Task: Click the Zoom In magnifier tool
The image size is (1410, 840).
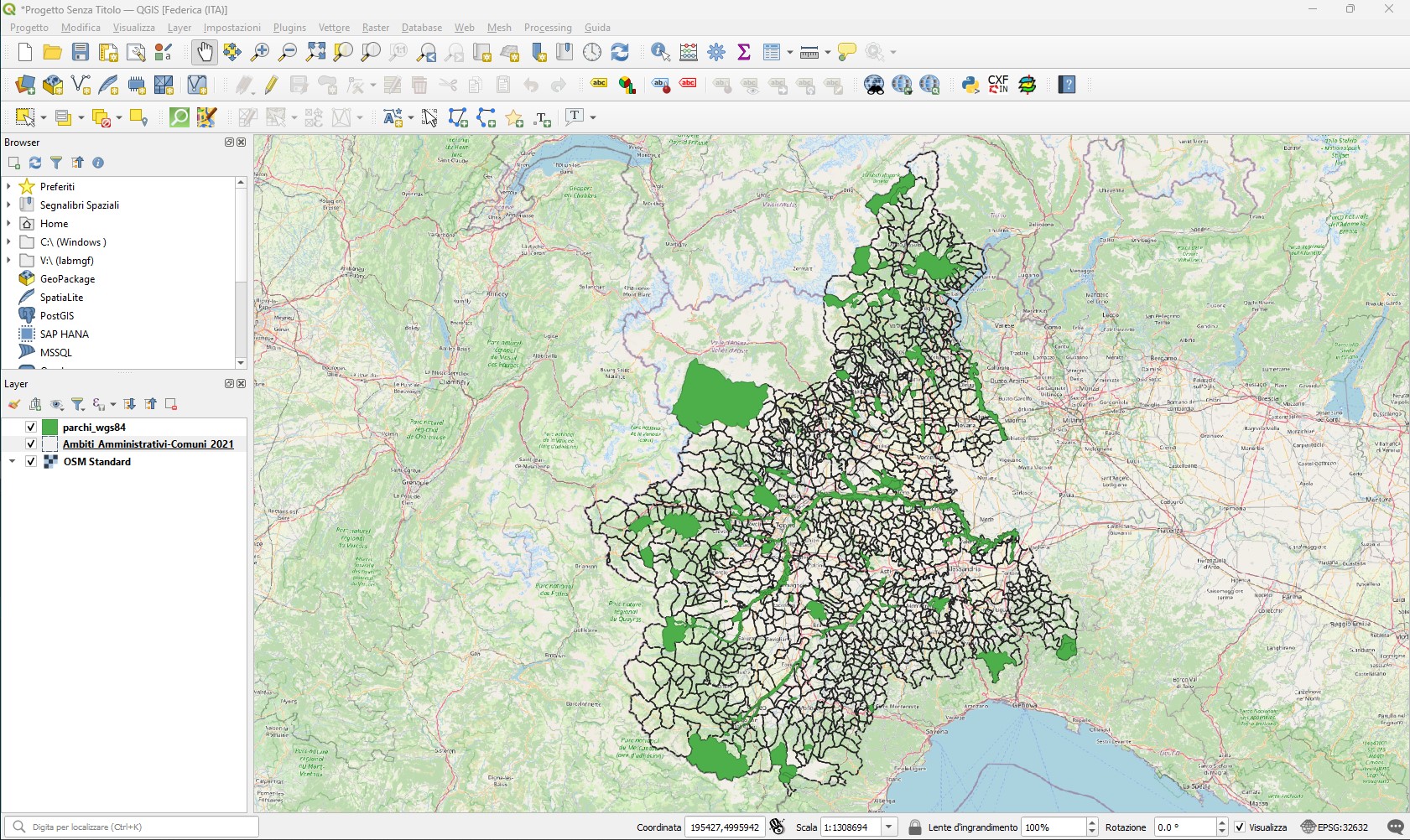Action: point(260,52)
